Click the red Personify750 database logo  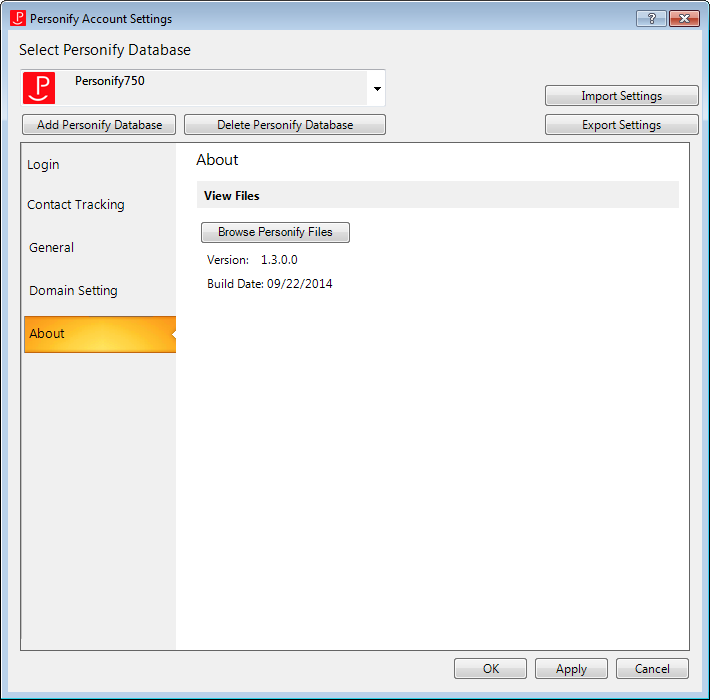pos(39,88)
